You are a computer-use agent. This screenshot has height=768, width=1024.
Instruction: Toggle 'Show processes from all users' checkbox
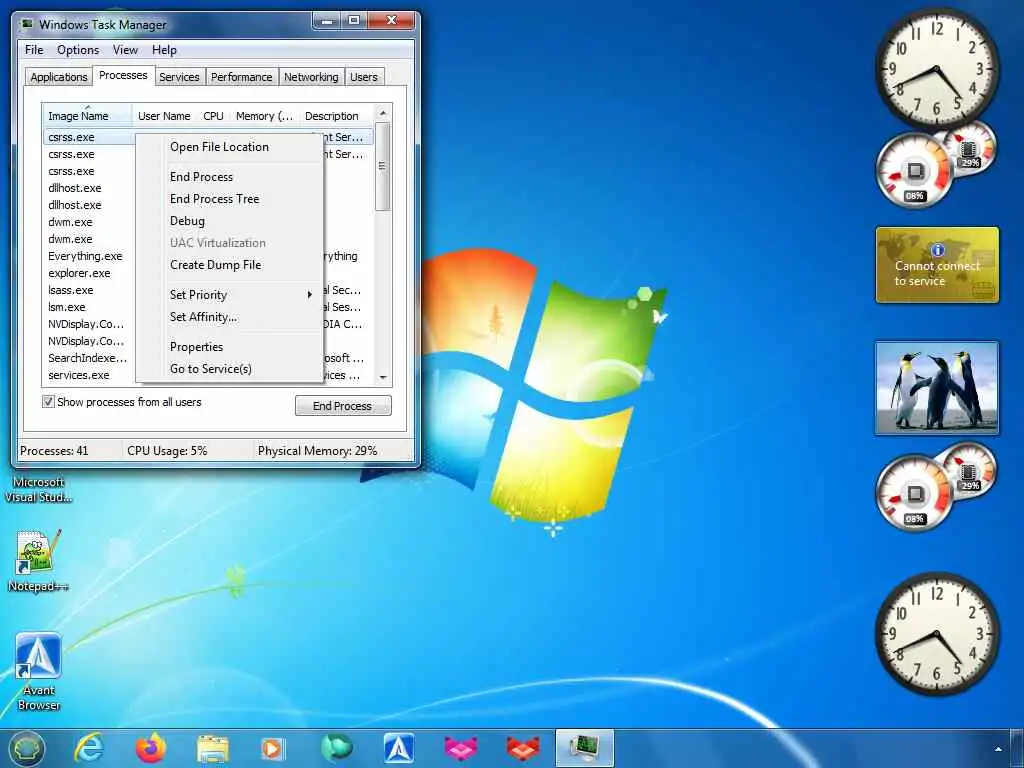[48, 402]
